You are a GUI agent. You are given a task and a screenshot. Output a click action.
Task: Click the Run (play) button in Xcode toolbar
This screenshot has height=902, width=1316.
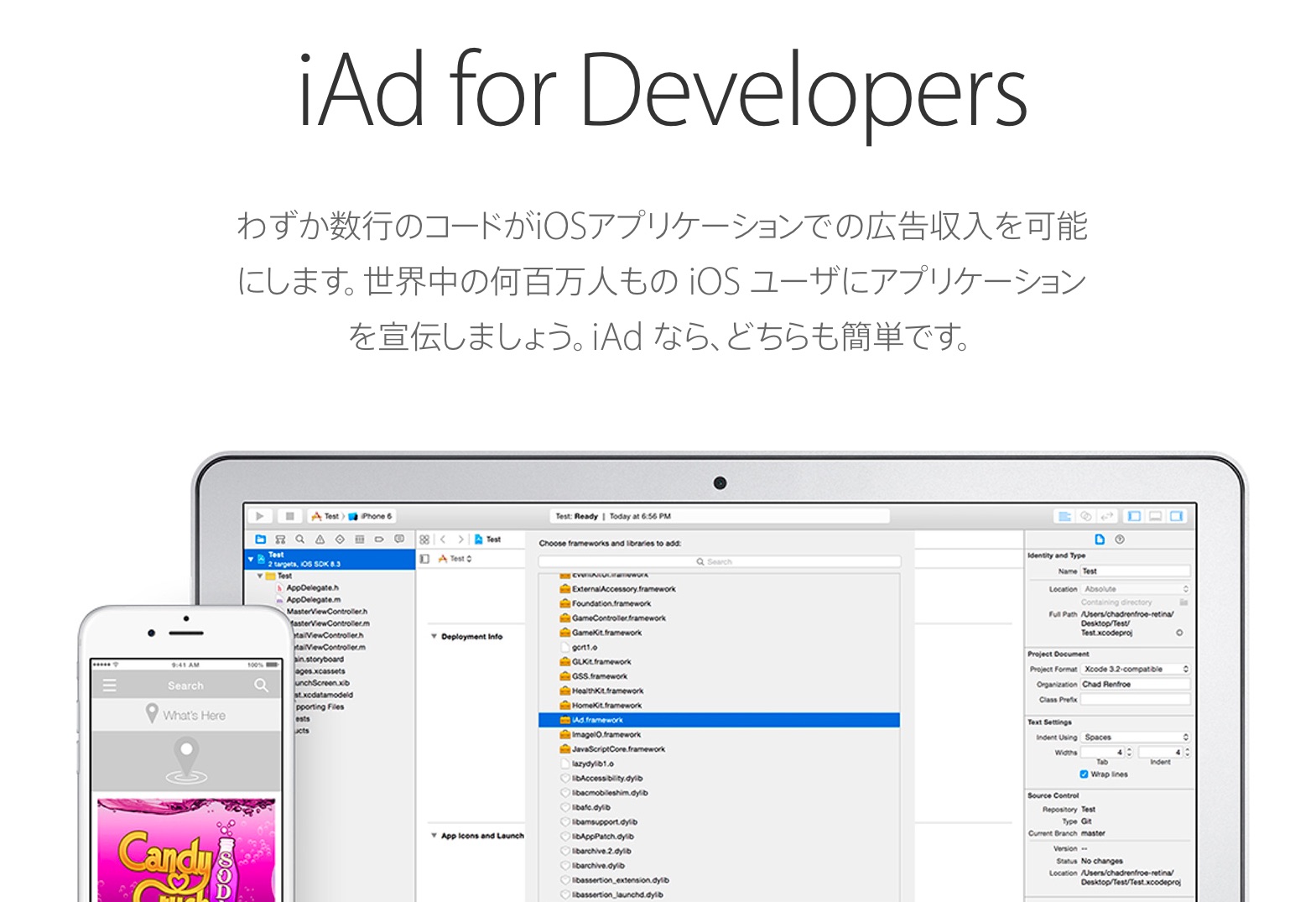tap(260, 516)
